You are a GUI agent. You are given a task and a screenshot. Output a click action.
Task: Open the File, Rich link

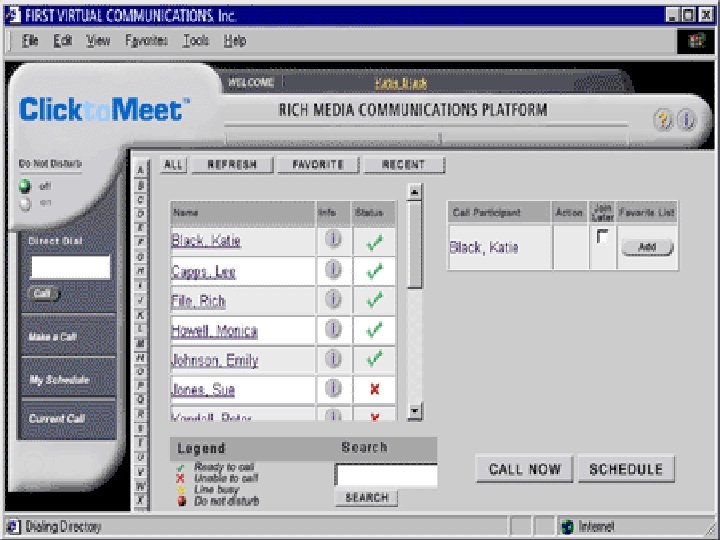[198, 301]
